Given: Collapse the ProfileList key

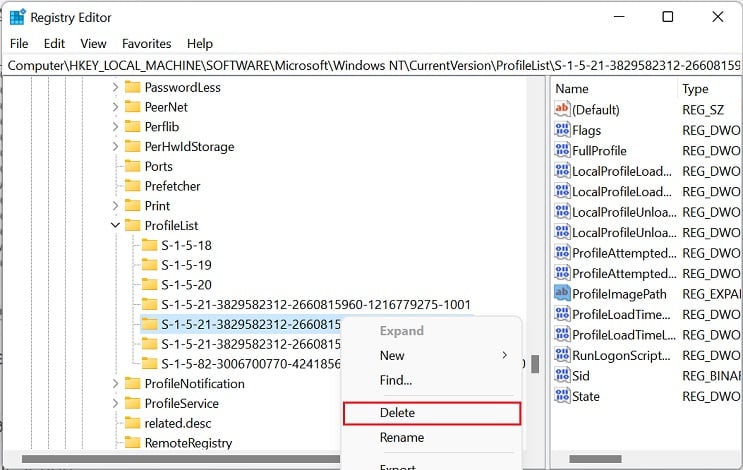Looking at the screenshot, I should coord(115,226).
